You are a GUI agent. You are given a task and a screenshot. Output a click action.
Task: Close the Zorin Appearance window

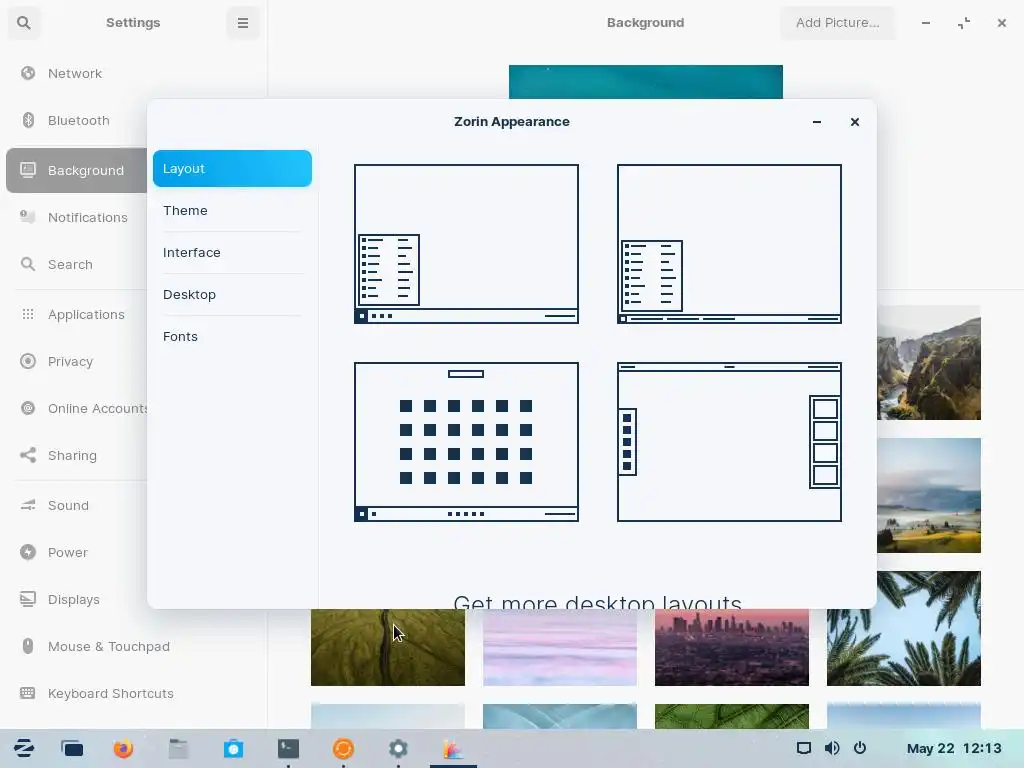(x=855, y=122)
